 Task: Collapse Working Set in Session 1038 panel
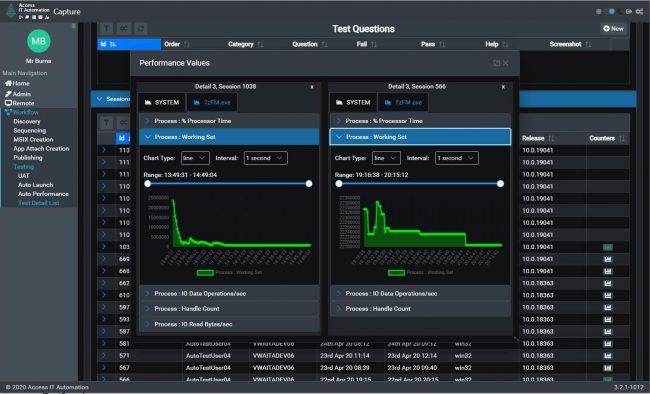point(229,137)
